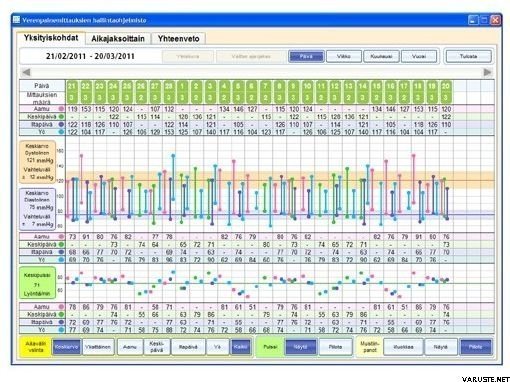The image size is (510, 382).
Task: Toggle pulse Näytä show button
Action: click(300, 347)
